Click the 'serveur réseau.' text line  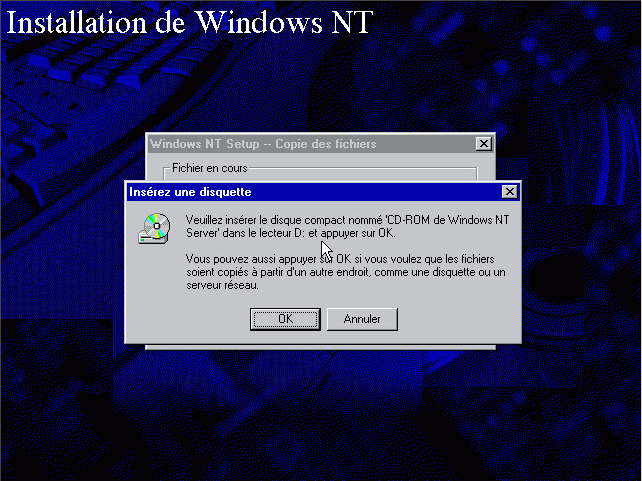click(x=222, y=285)
